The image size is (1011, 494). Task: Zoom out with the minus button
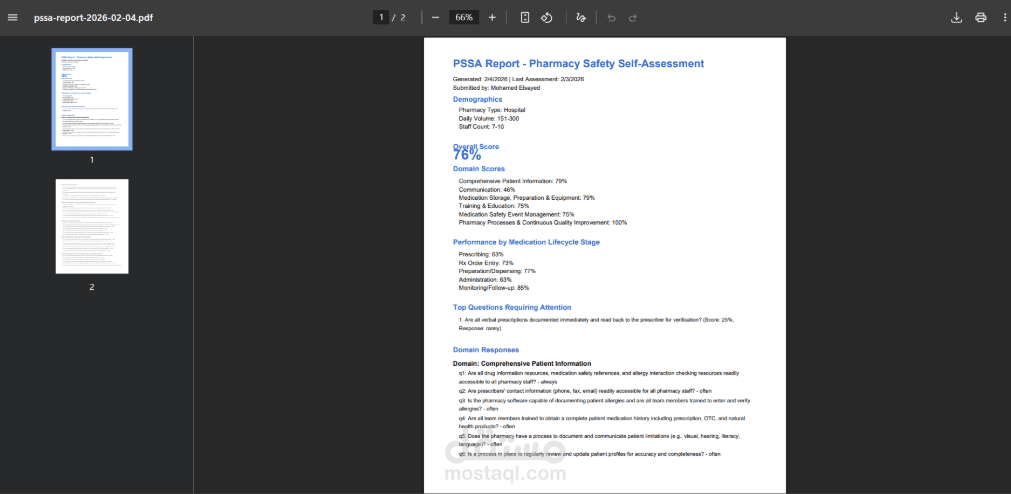(435, 17)
